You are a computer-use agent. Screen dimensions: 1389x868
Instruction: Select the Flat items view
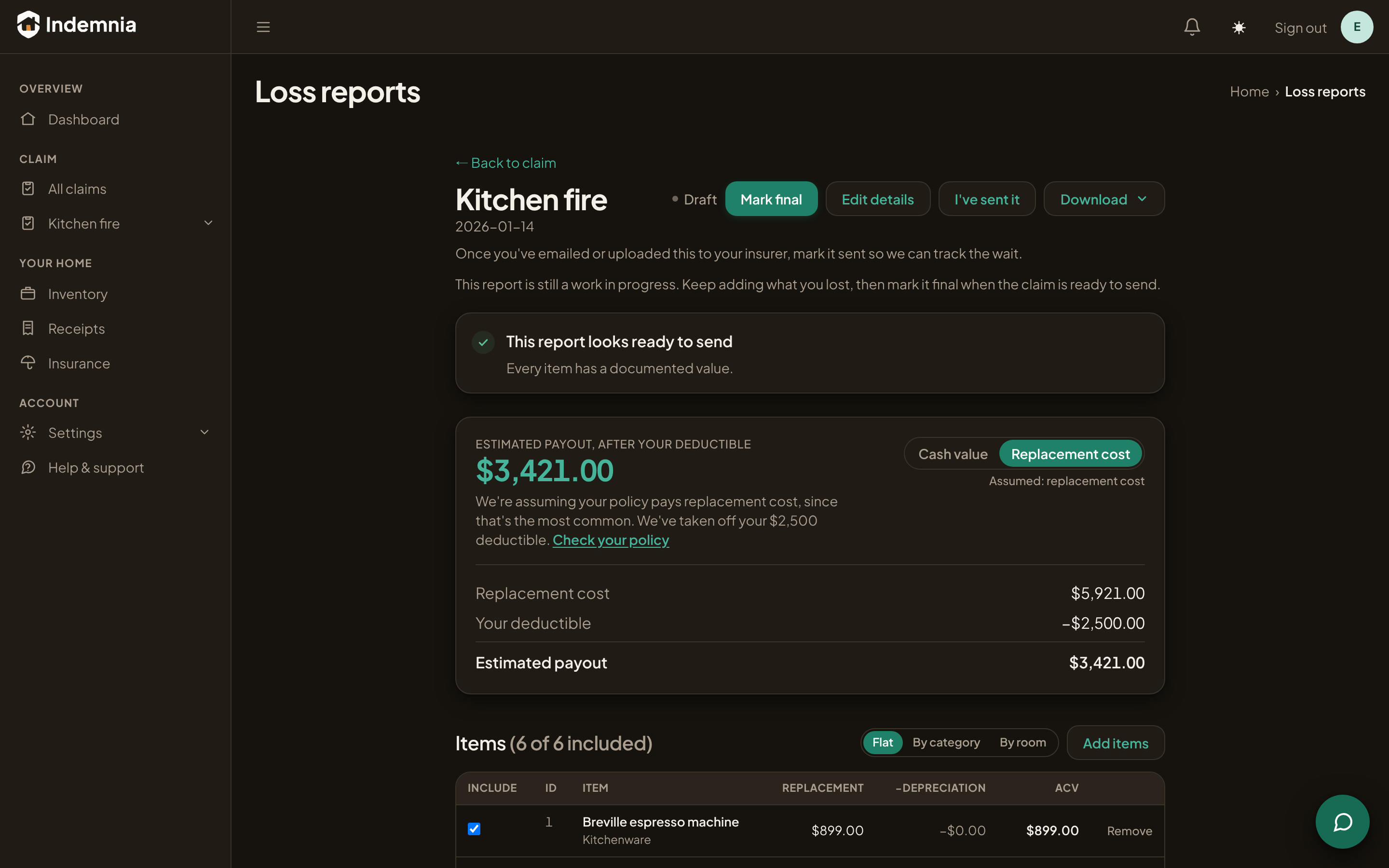click(x=883, y=742)
